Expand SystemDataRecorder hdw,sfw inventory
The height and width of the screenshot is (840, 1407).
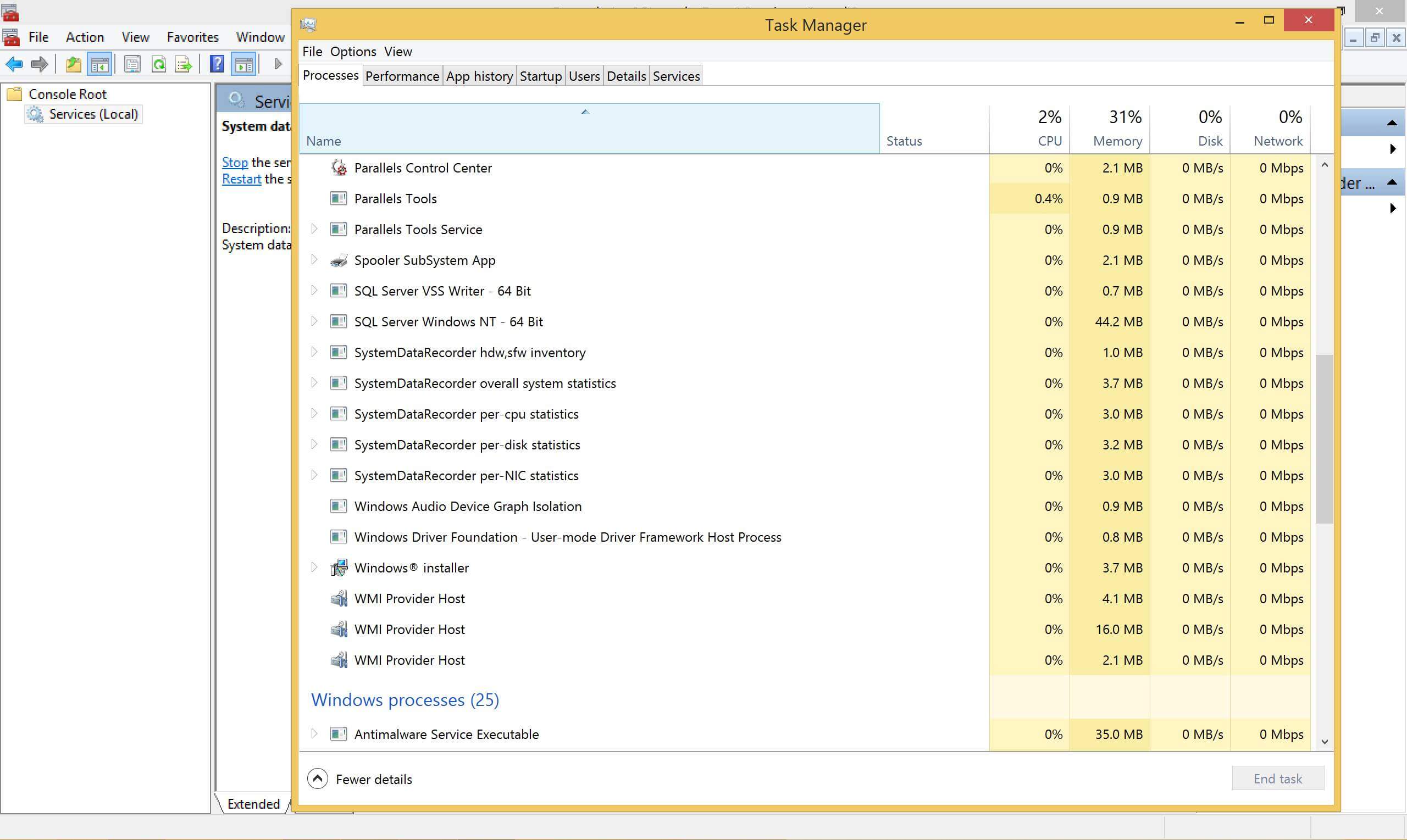[x=314, y=352]
